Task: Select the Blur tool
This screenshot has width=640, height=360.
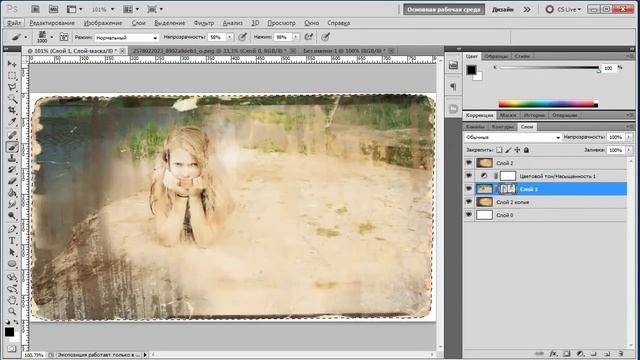Action: click(x=12, y=204)
